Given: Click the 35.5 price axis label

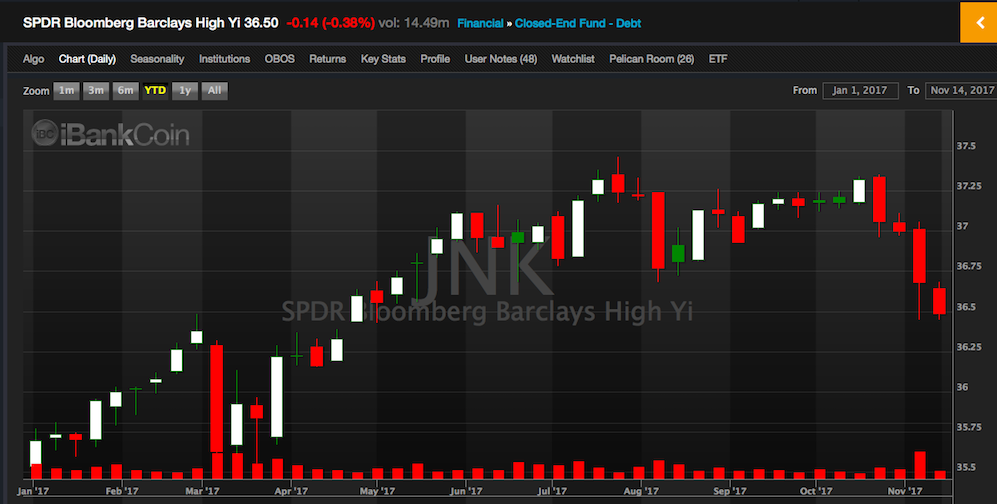Looking at the screenshot, I should (x=966, y=467).
